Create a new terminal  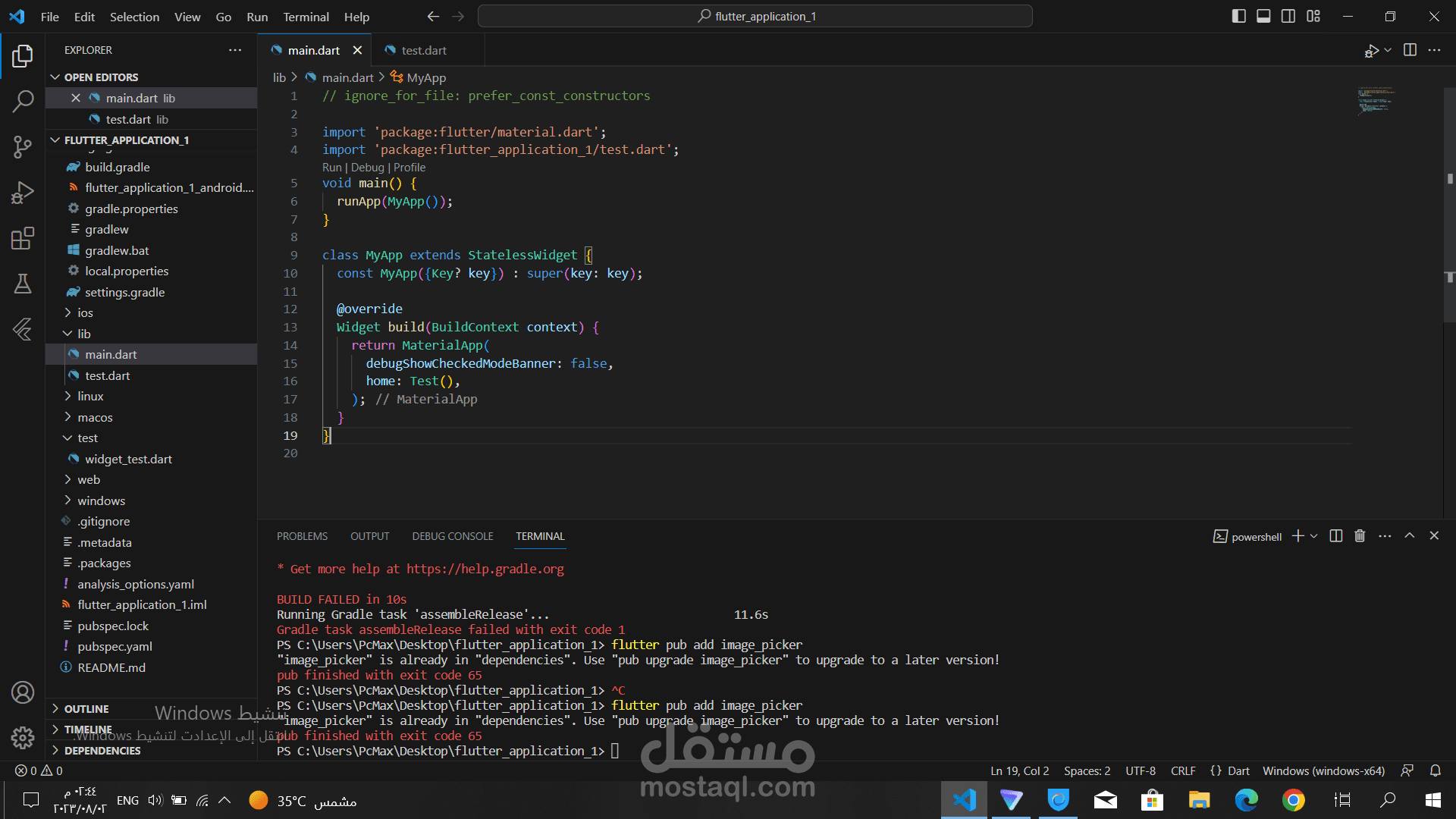point(1298,536)
